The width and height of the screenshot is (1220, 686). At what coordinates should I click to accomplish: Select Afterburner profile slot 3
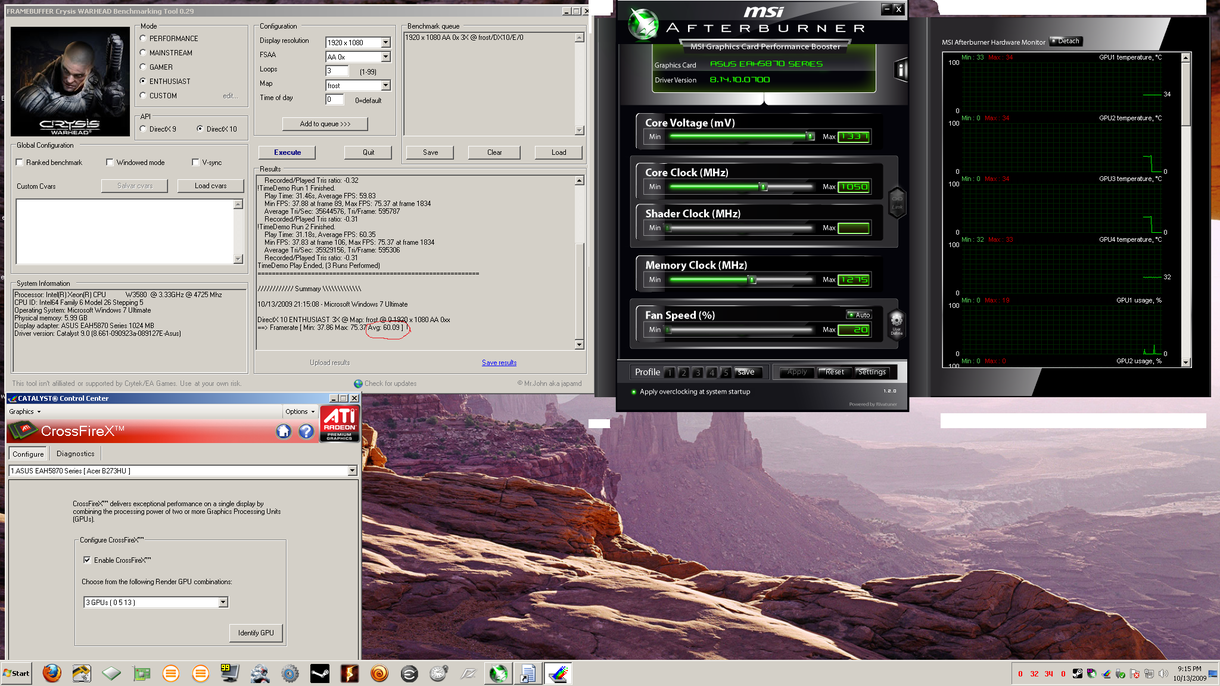pyautogui.click(x=697, y=372)
